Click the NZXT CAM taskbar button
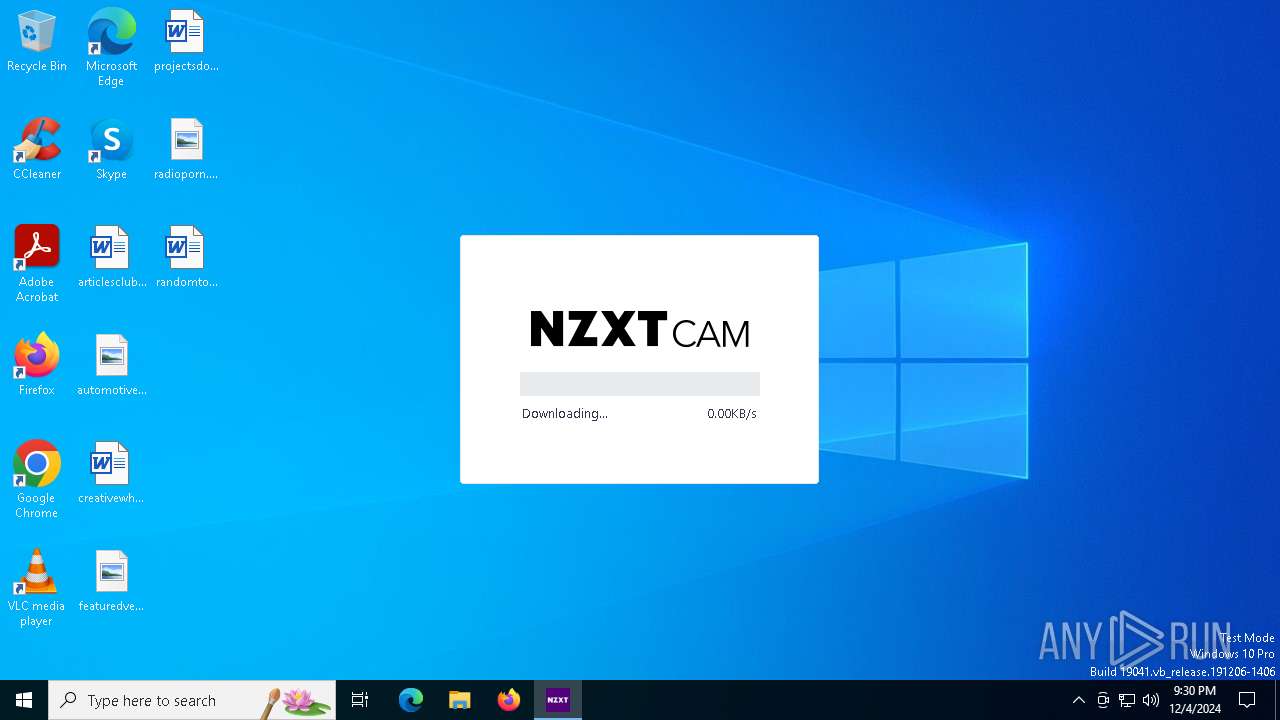This screenshot has width=1280, height=720. (x=558, y=700)
